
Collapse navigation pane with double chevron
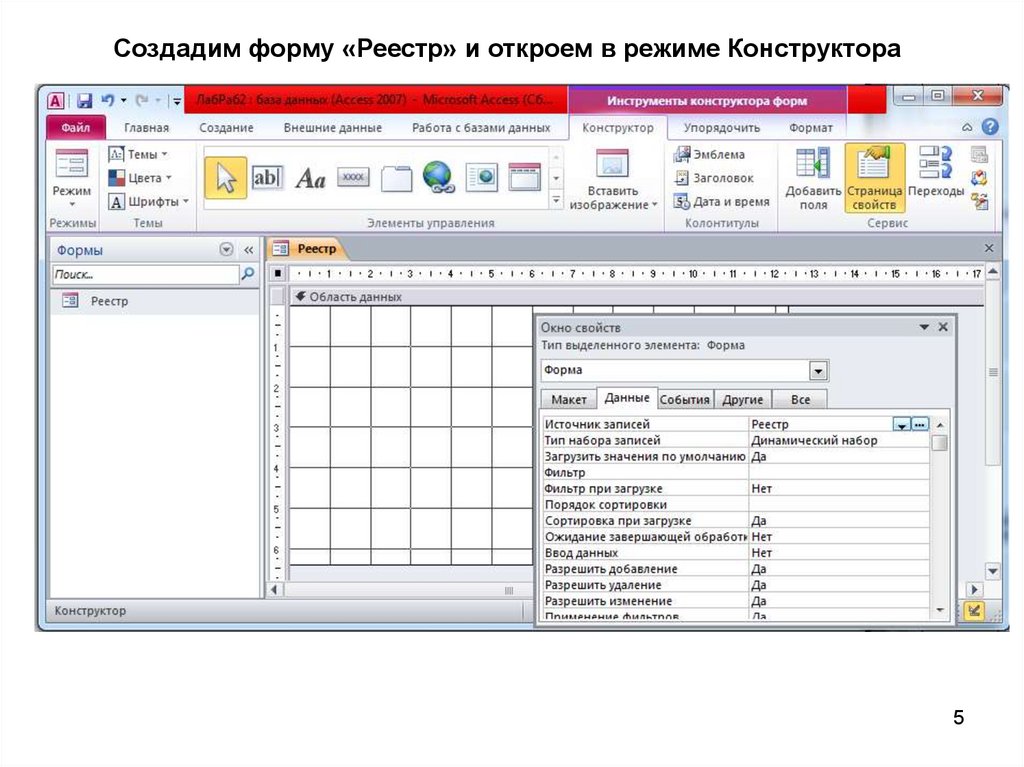click(x=248, y=250)
